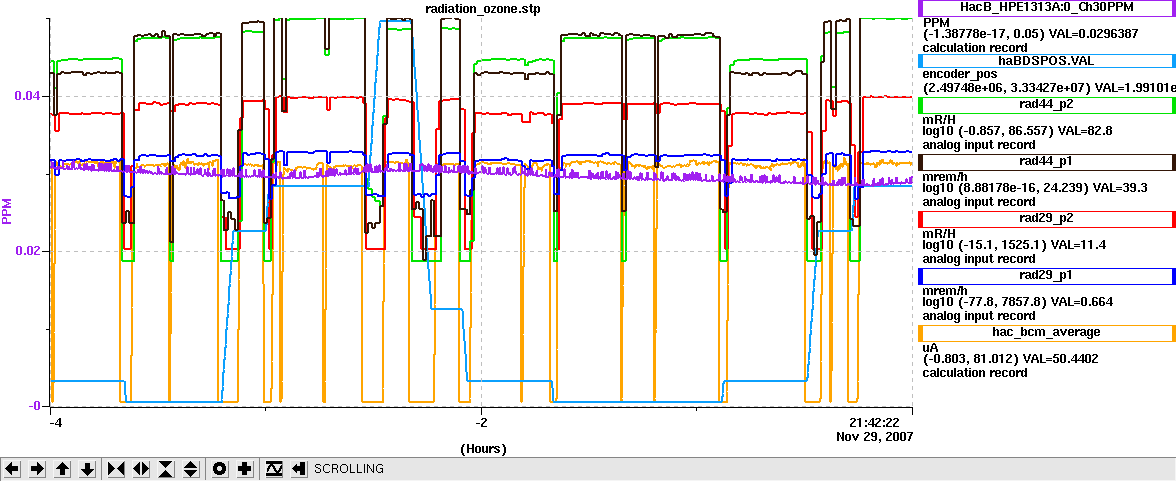The height and width of the screenshot is (481, 1176).
Task: Click the VAL=82.8 log10 range text
Action: (x=1016, y=131)
